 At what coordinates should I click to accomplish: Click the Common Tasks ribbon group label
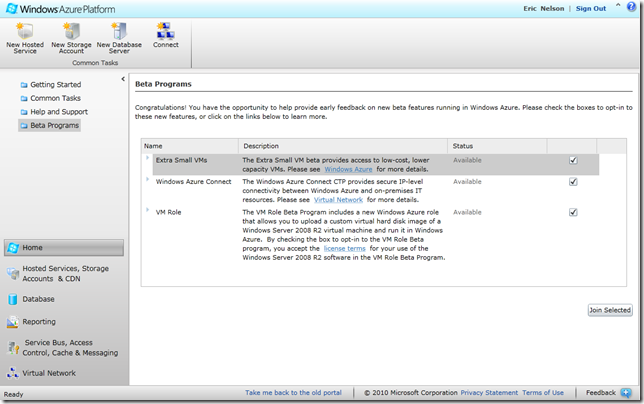95,63
